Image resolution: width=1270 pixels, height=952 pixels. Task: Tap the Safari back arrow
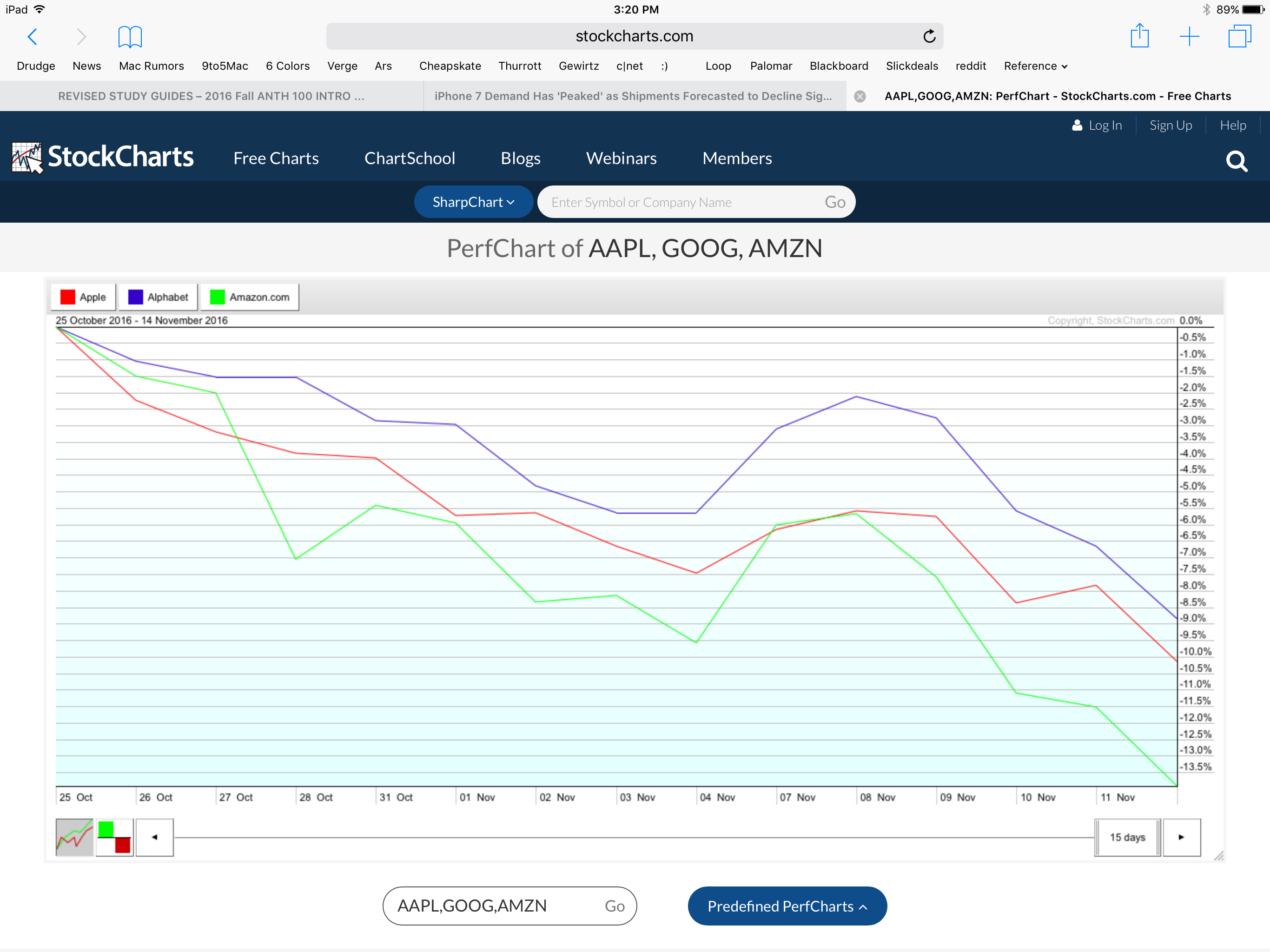[33, 37]
